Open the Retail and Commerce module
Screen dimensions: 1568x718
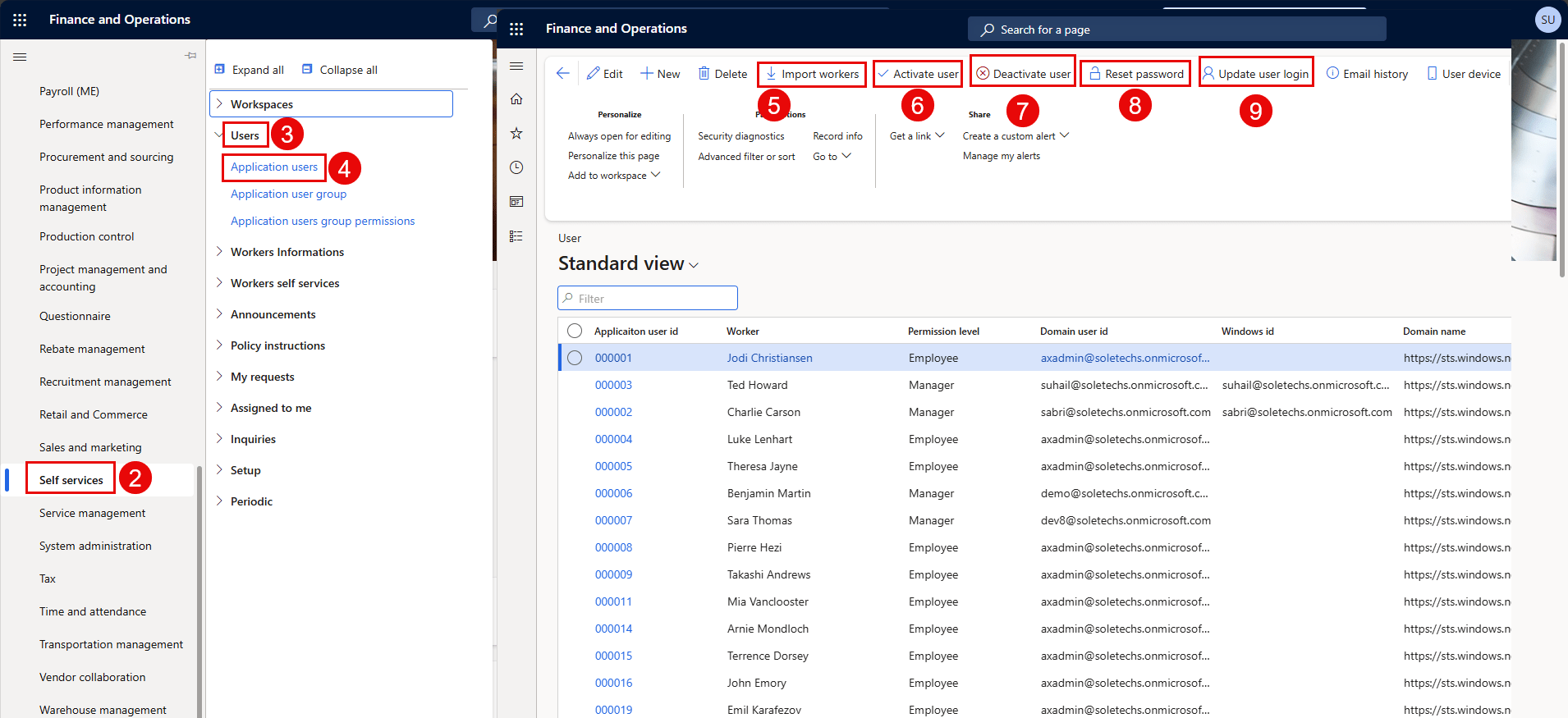point(94,414)
